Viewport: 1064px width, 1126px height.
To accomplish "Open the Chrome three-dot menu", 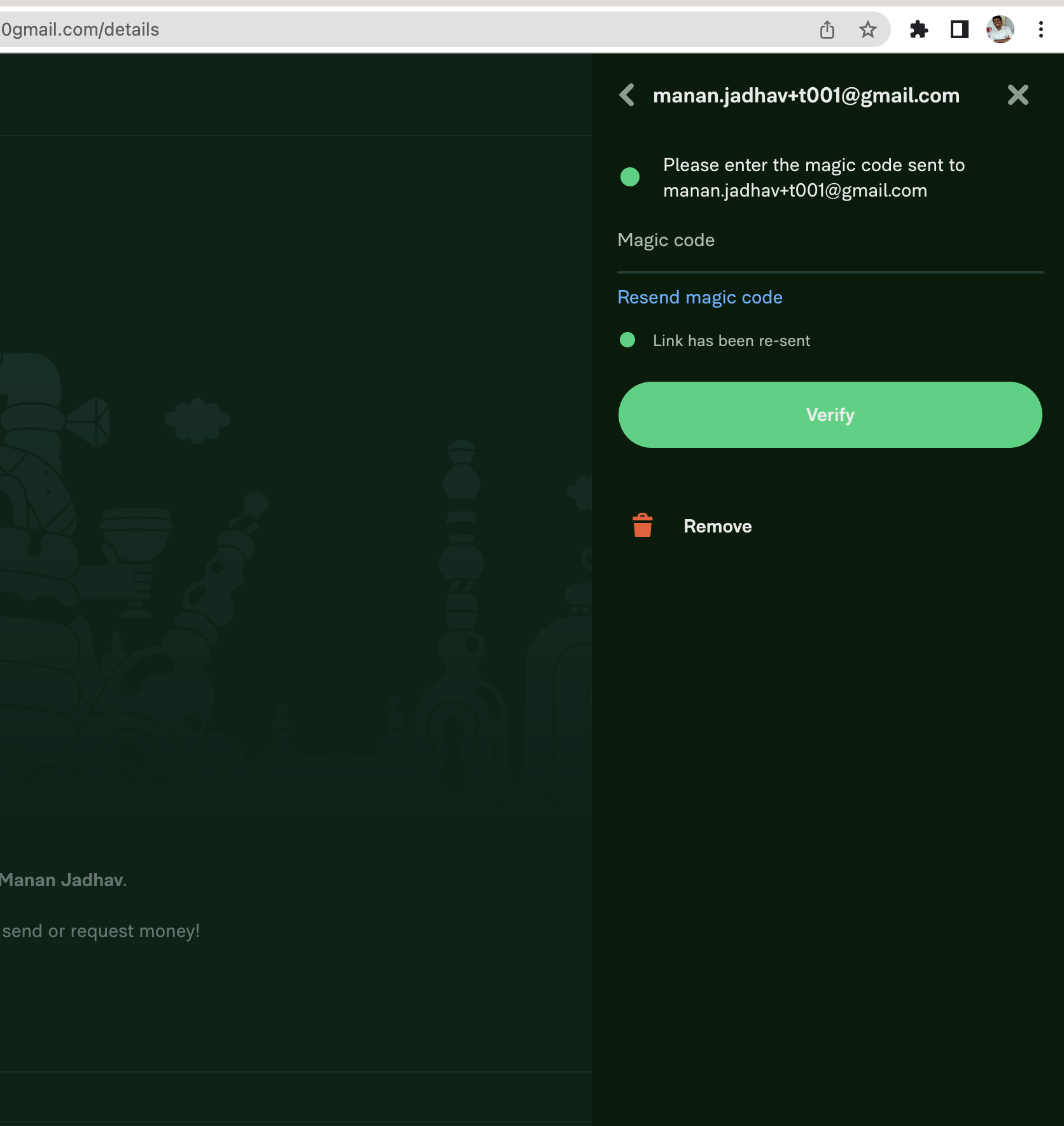I will click(1041, 29).
